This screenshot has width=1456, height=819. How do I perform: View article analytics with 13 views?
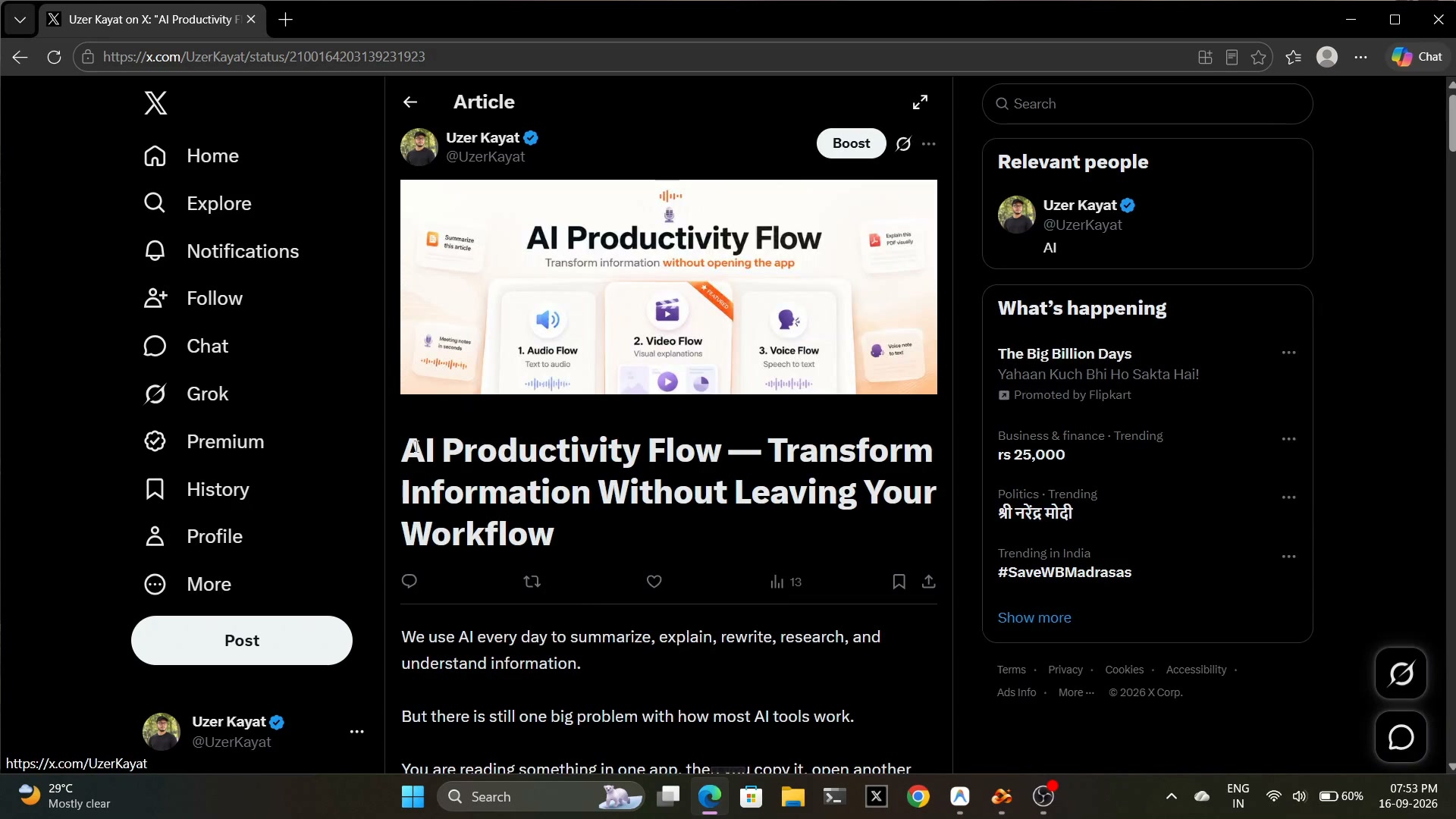coord(786,582)
